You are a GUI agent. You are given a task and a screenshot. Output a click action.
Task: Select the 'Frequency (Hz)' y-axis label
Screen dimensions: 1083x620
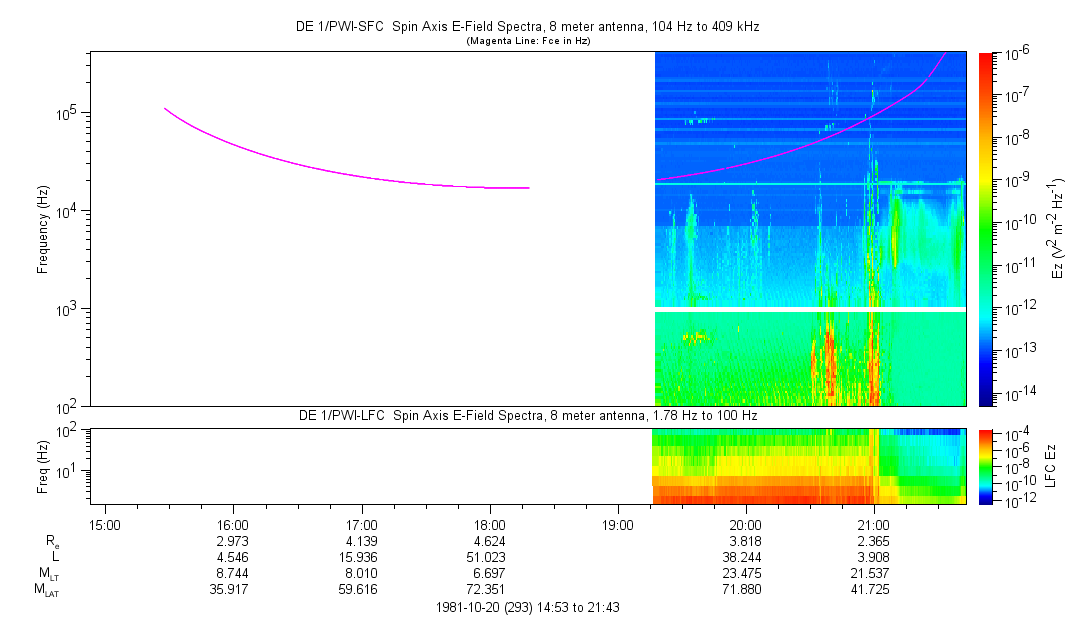43,229
